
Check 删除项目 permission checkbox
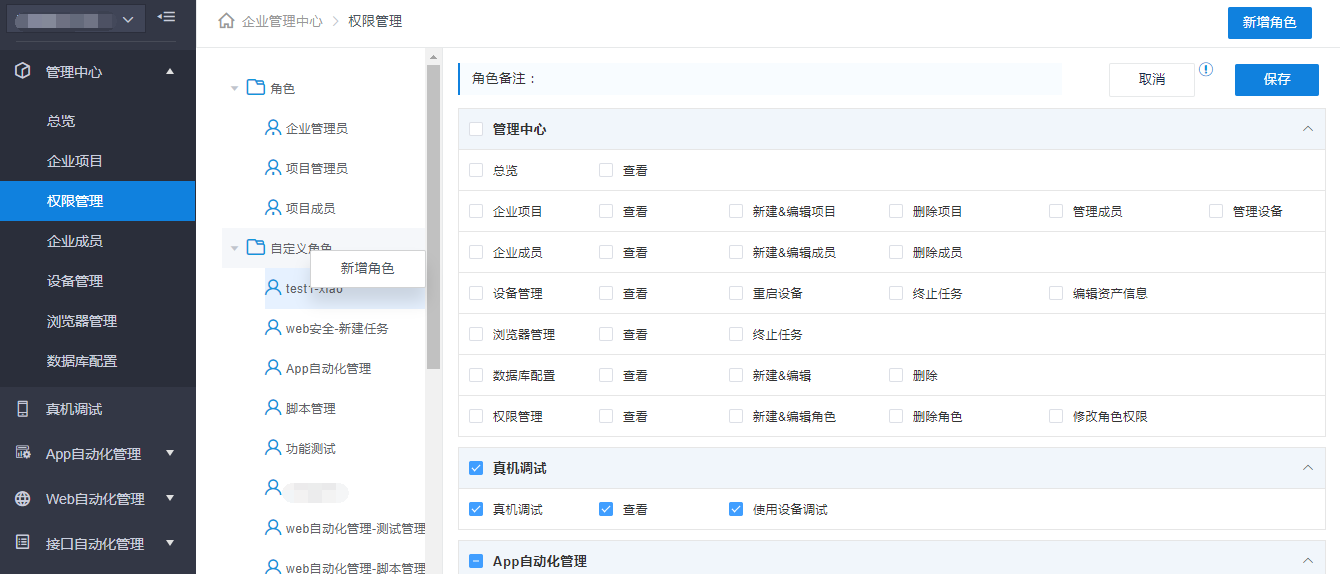[896, 211]
